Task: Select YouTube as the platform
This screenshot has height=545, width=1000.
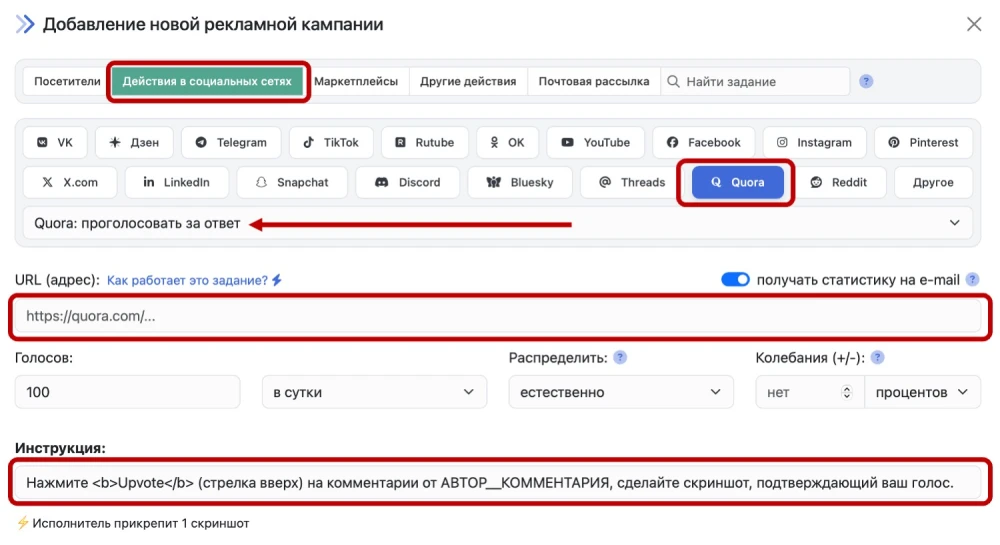Action: pos(596,142)
